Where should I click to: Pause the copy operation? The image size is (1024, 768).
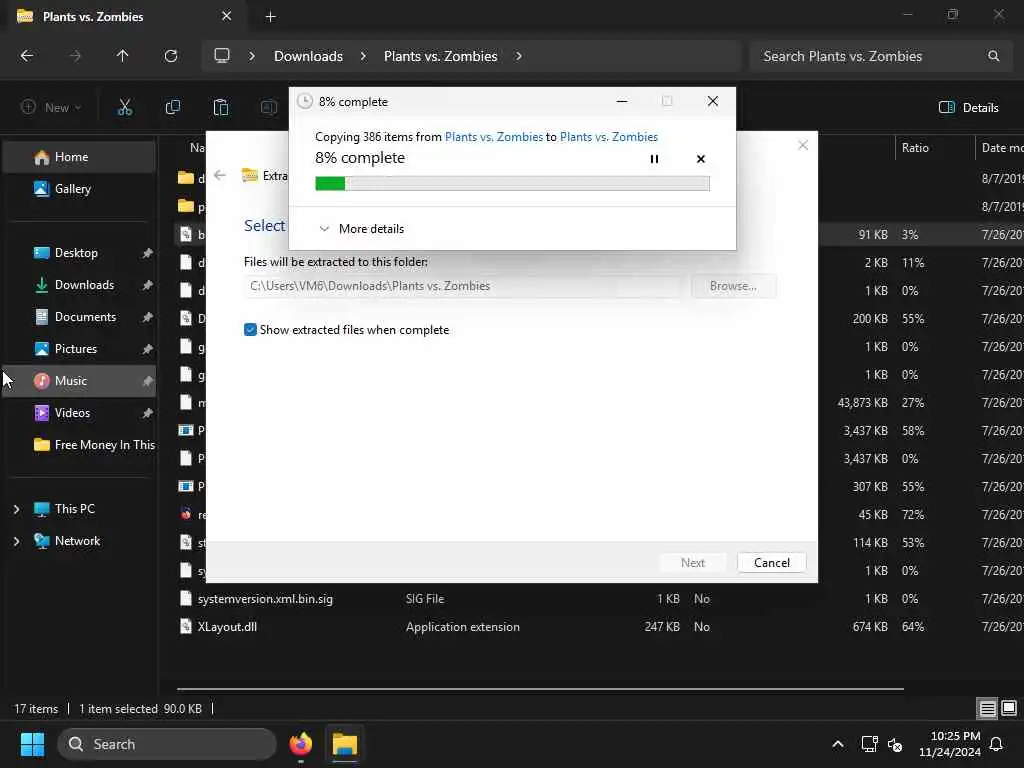[654, 159]
